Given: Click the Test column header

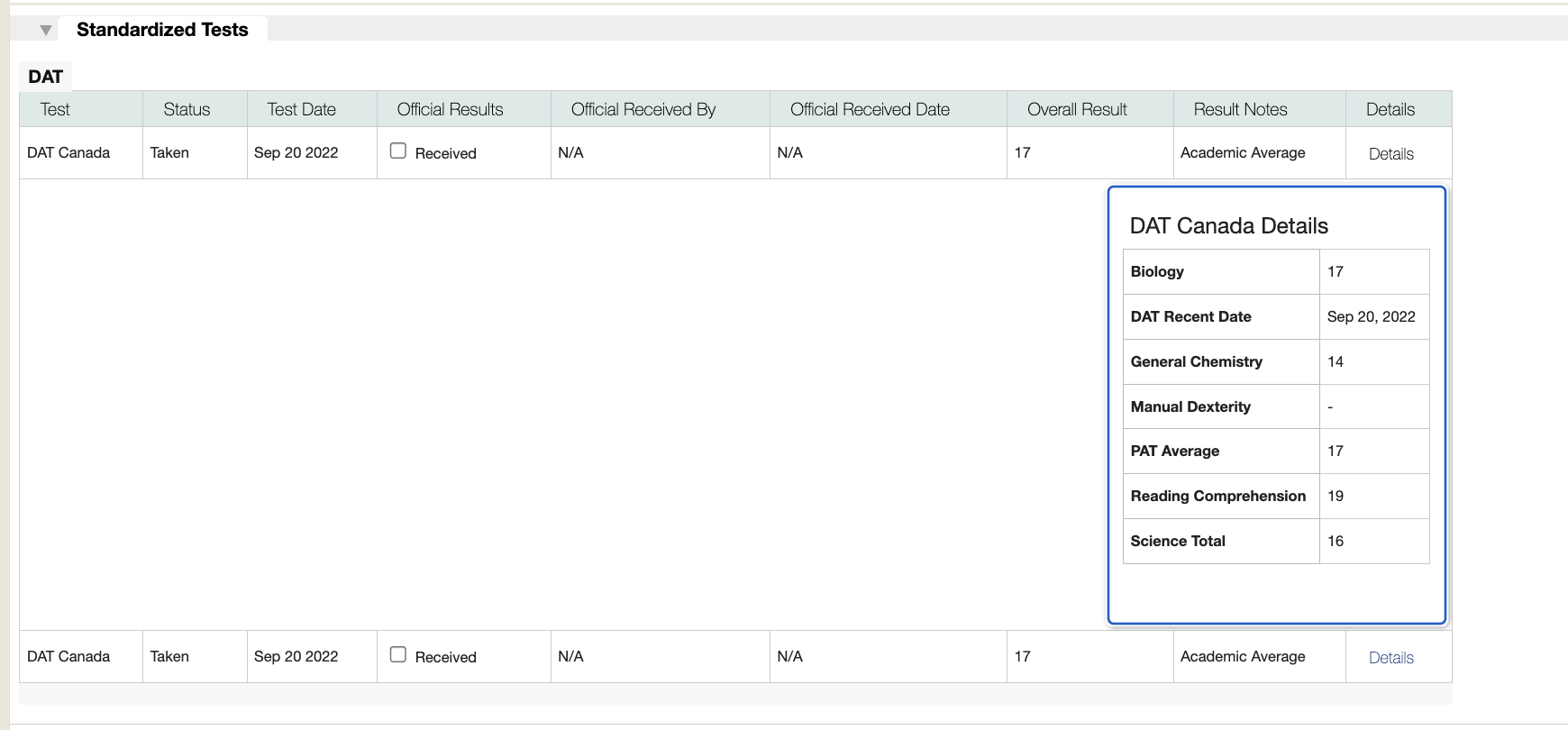Looking at the screenshot, I should tap(55, 109).
